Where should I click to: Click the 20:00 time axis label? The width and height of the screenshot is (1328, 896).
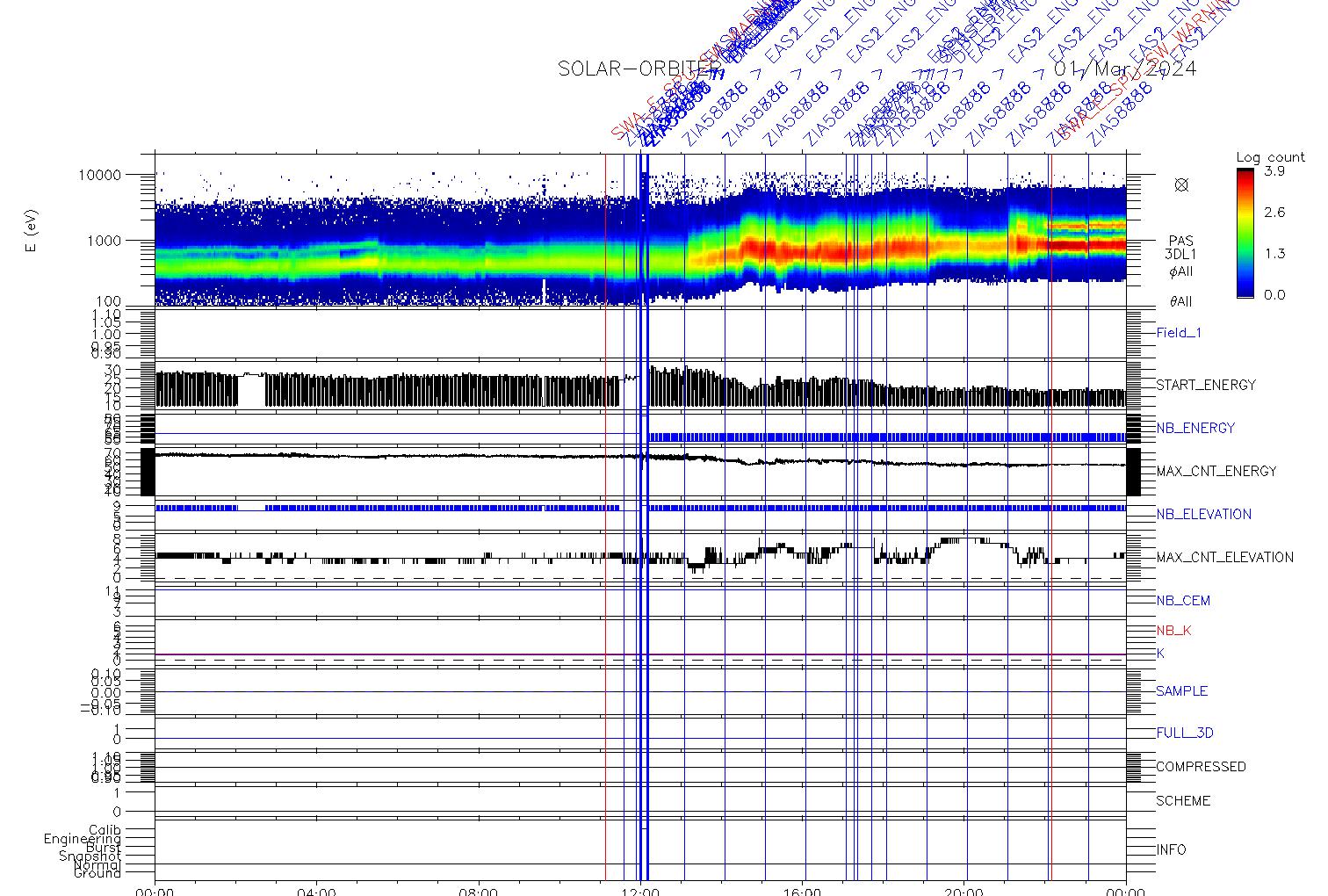(964, 891)
